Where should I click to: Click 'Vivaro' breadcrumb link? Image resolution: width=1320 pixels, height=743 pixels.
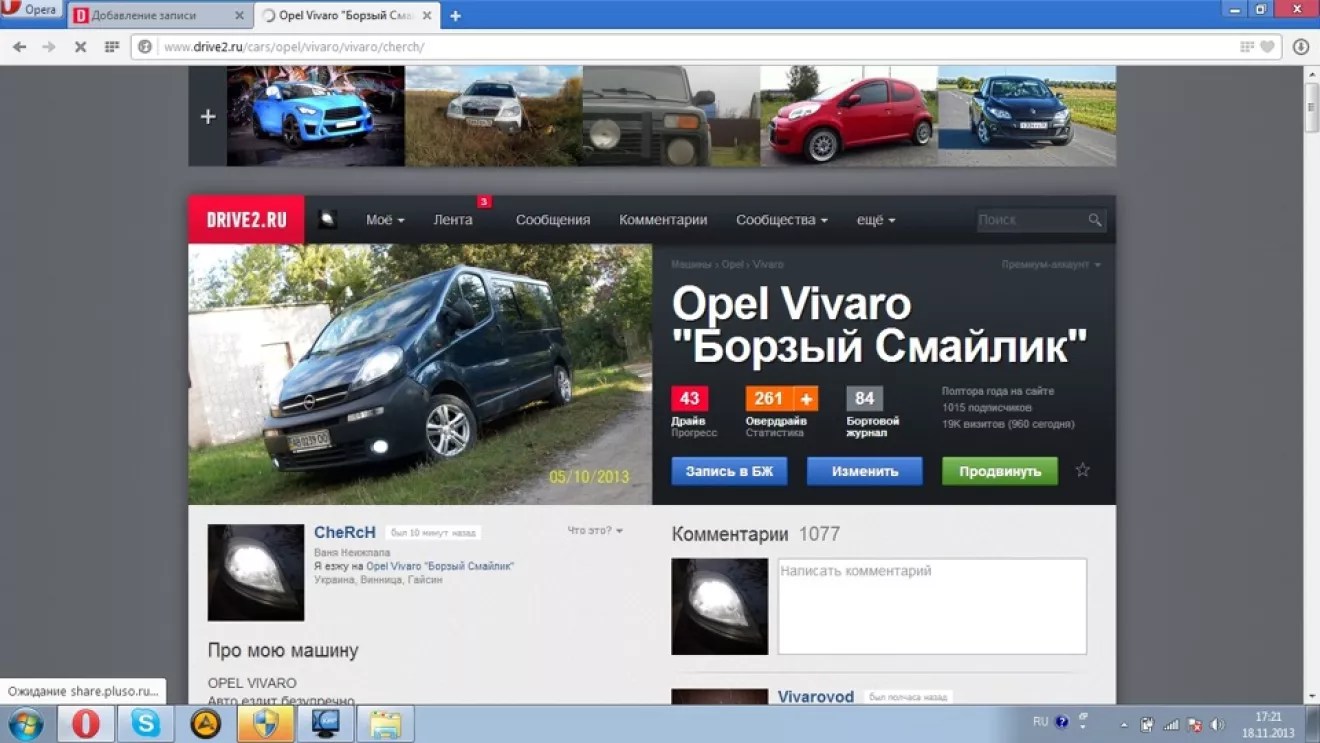768,265
